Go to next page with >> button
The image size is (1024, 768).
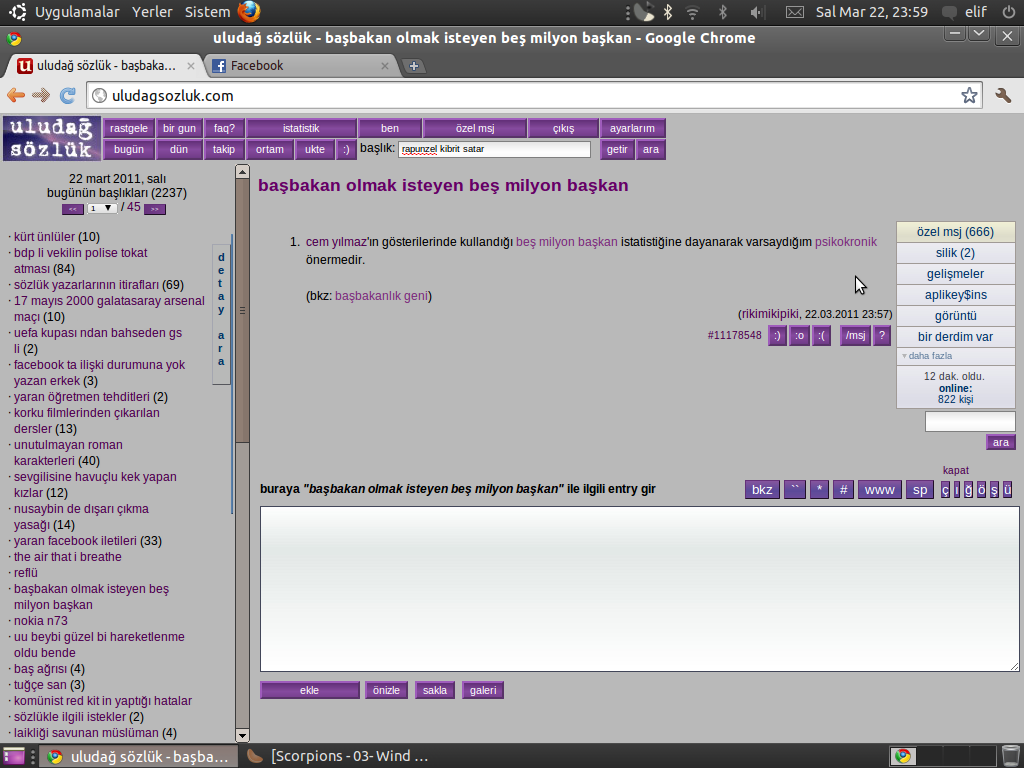click(x=155, y=209)
